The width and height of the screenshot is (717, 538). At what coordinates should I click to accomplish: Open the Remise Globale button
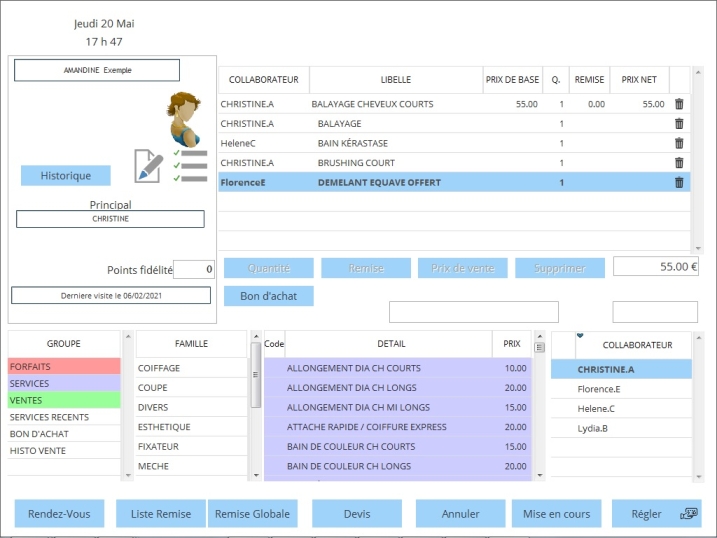point(254,514)
